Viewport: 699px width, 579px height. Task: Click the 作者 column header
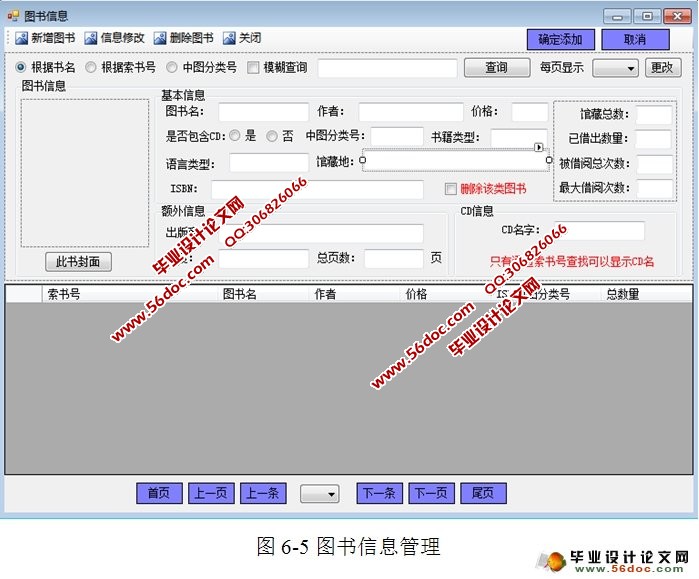pos(355,294)
